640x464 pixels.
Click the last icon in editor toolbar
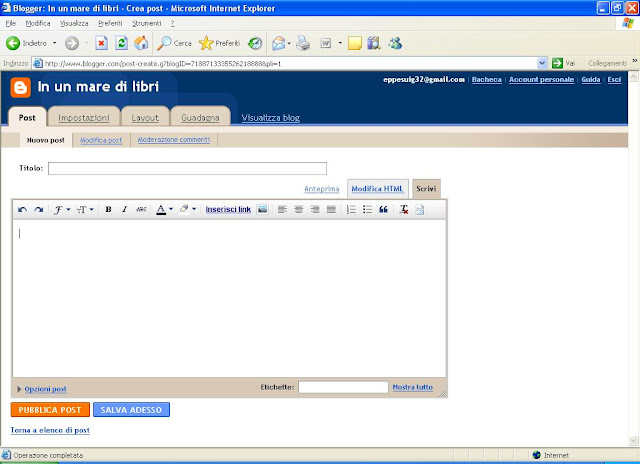420,209
